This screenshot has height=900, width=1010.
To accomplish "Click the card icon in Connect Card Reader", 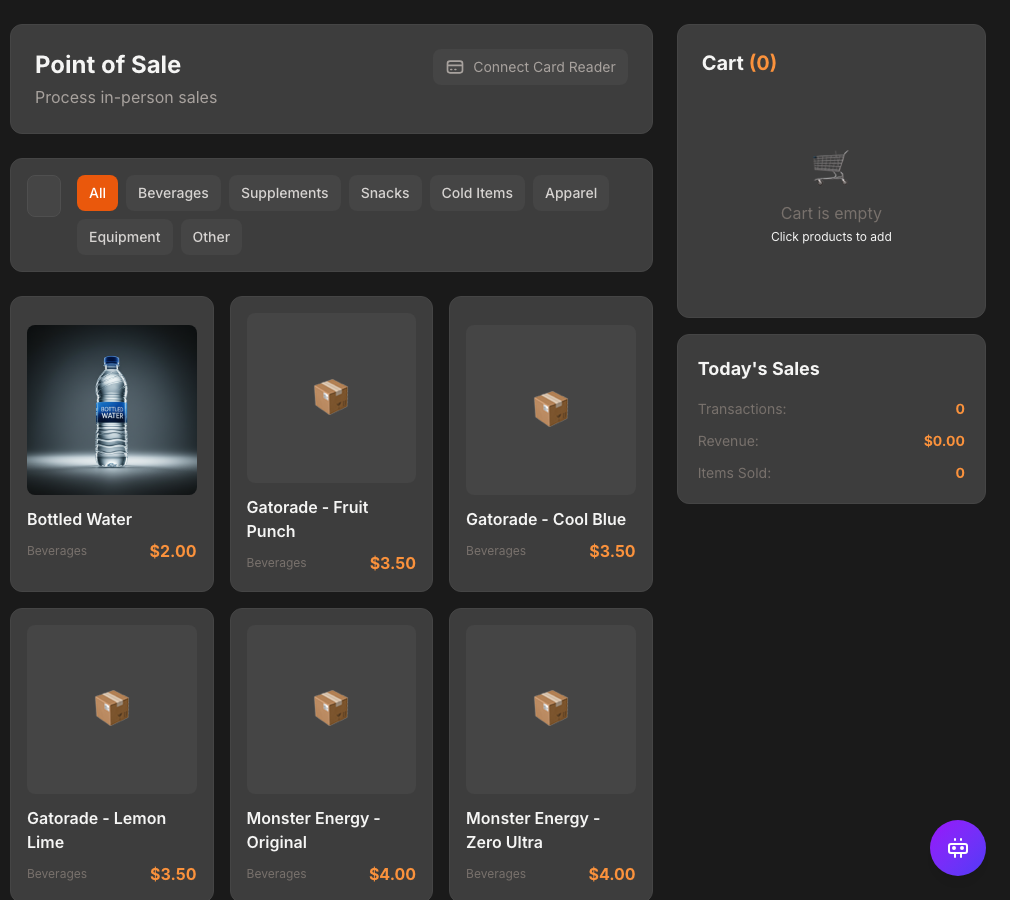I will pyautogui.click(x=455, y=67).
